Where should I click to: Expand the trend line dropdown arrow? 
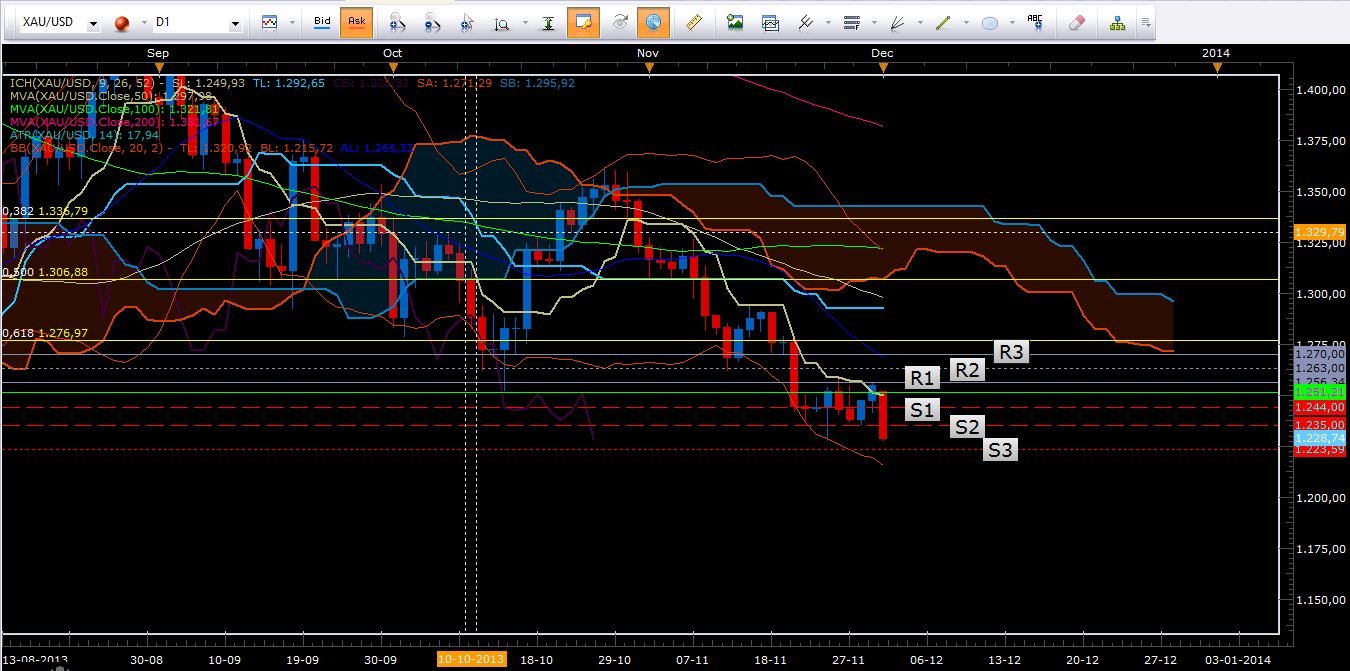[965, 22]
